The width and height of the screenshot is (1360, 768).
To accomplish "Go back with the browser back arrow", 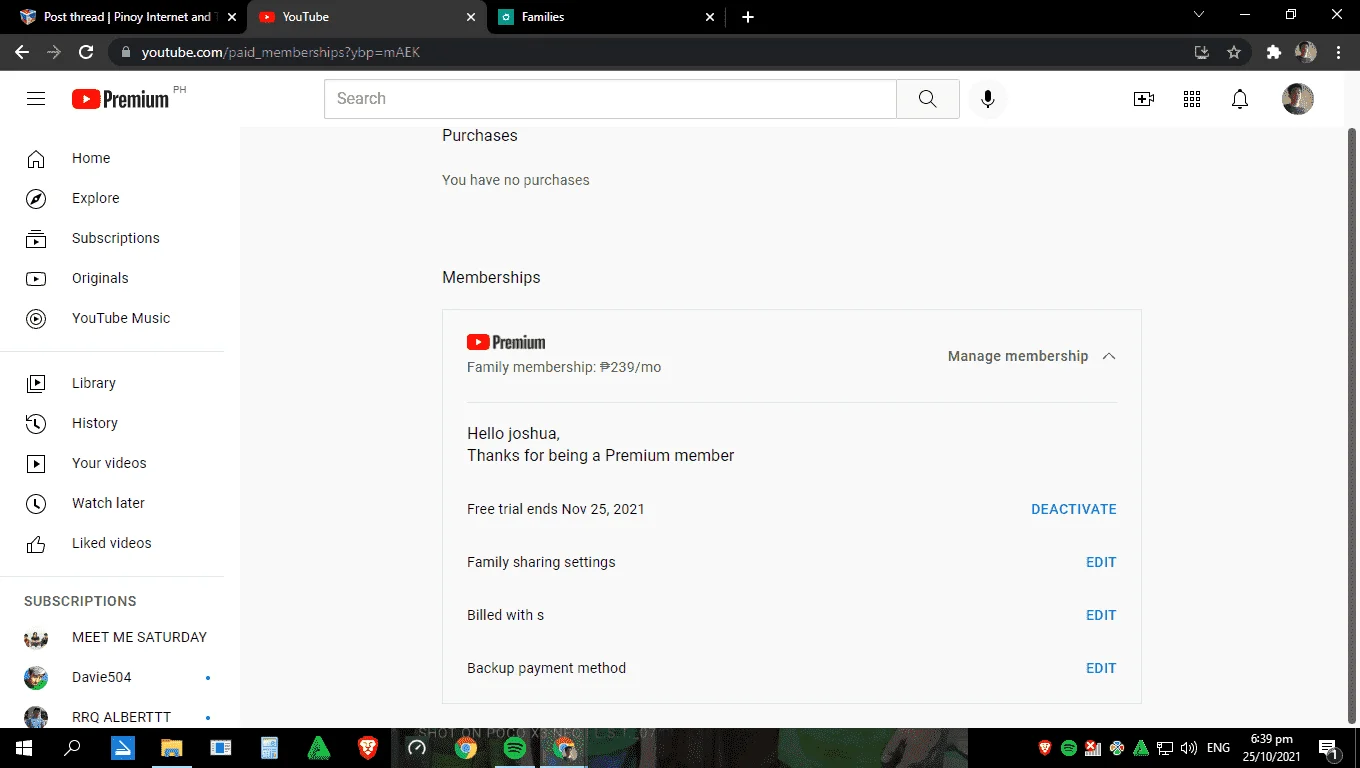I will point(22,52).
